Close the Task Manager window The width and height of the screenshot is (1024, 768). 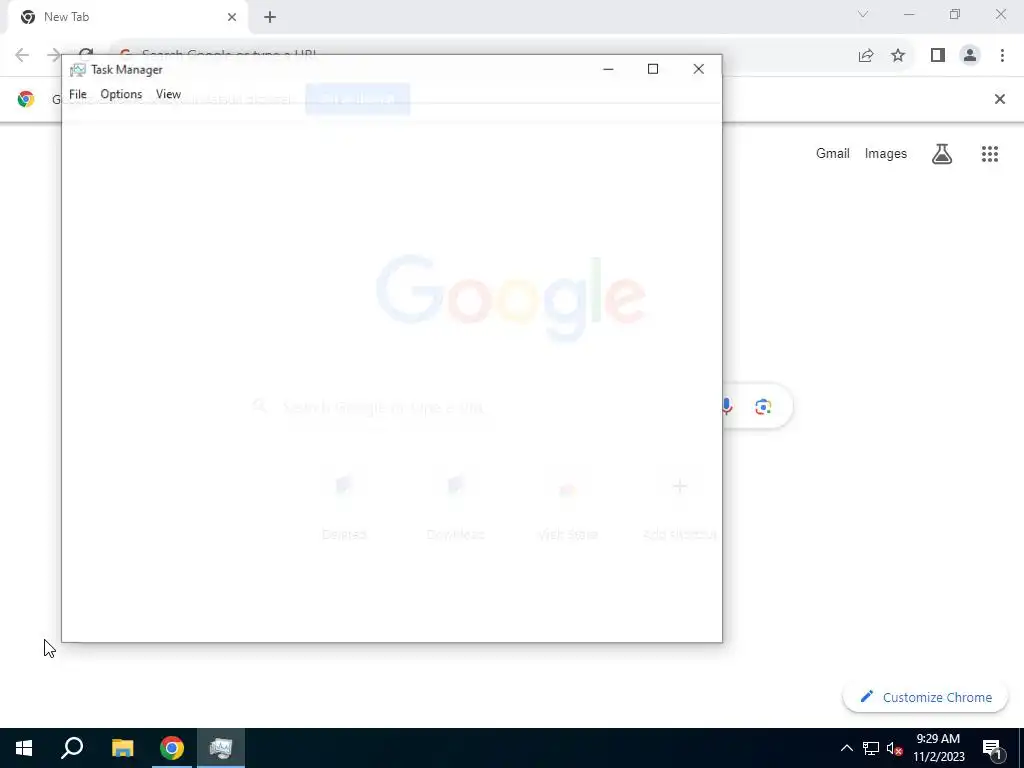click(x=699, y=69)
